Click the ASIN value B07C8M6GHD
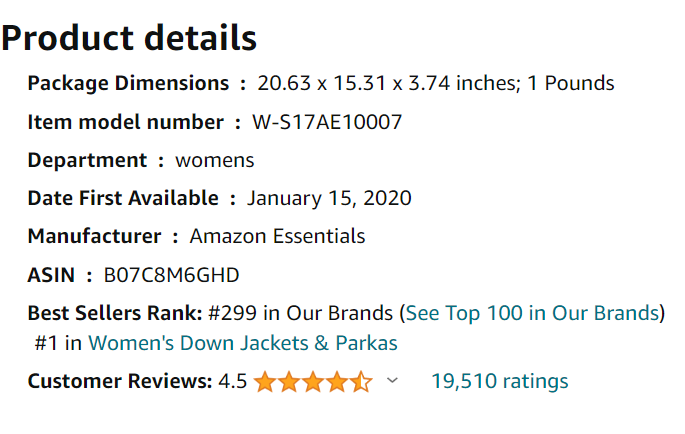Image resolution: width=685 pixels, height=434 pixels. [x=171, y=275]
